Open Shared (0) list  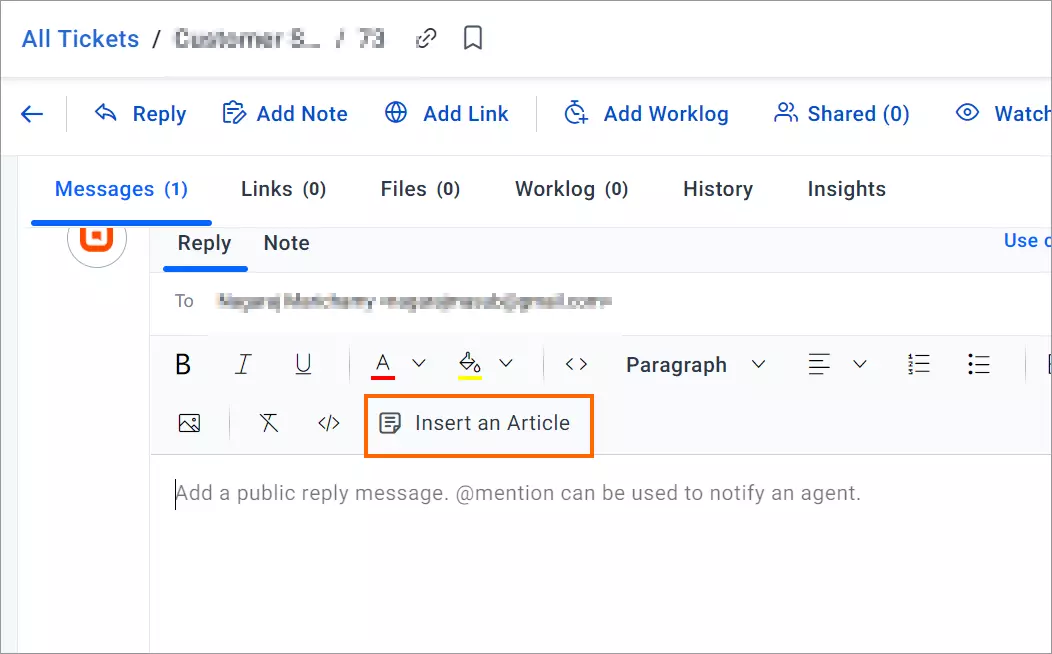tap(842, 113)
